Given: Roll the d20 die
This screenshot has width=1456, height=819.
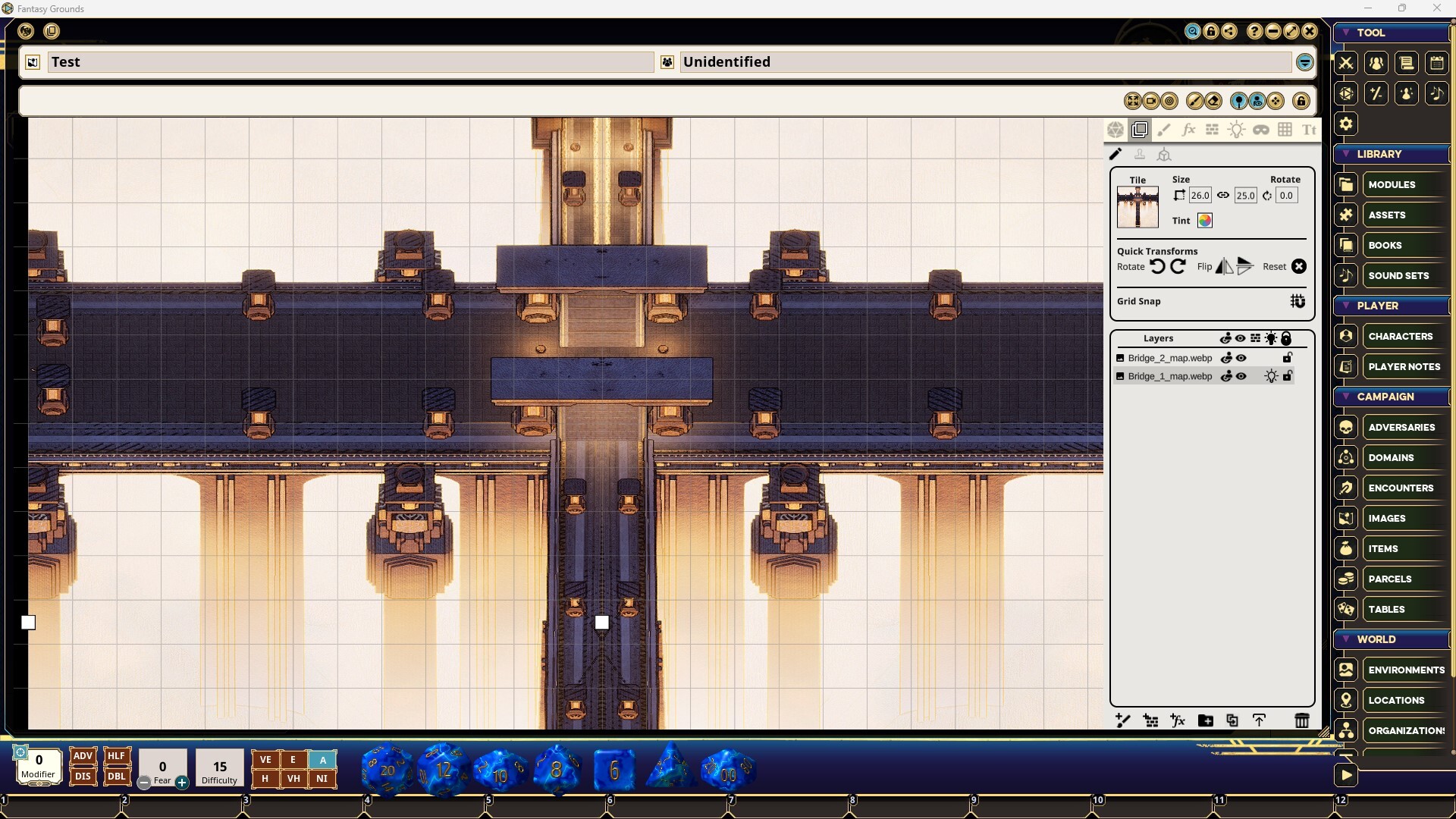Looking at the screenshot, I should pos(387,770).
